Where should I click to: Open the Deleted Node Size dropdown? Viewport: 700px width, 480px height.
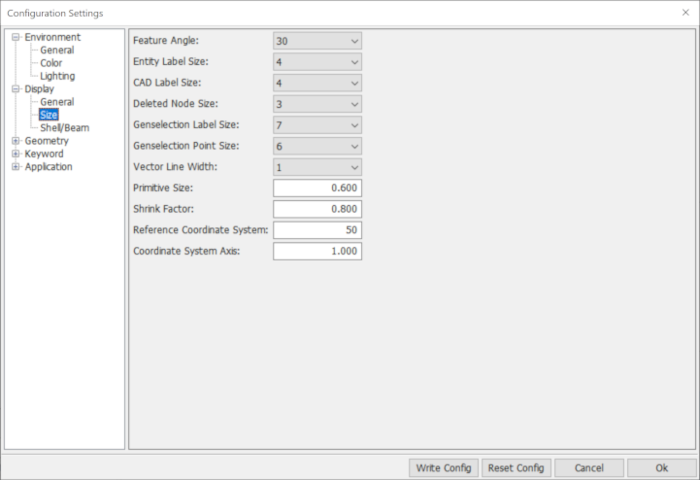click(317, 104)
